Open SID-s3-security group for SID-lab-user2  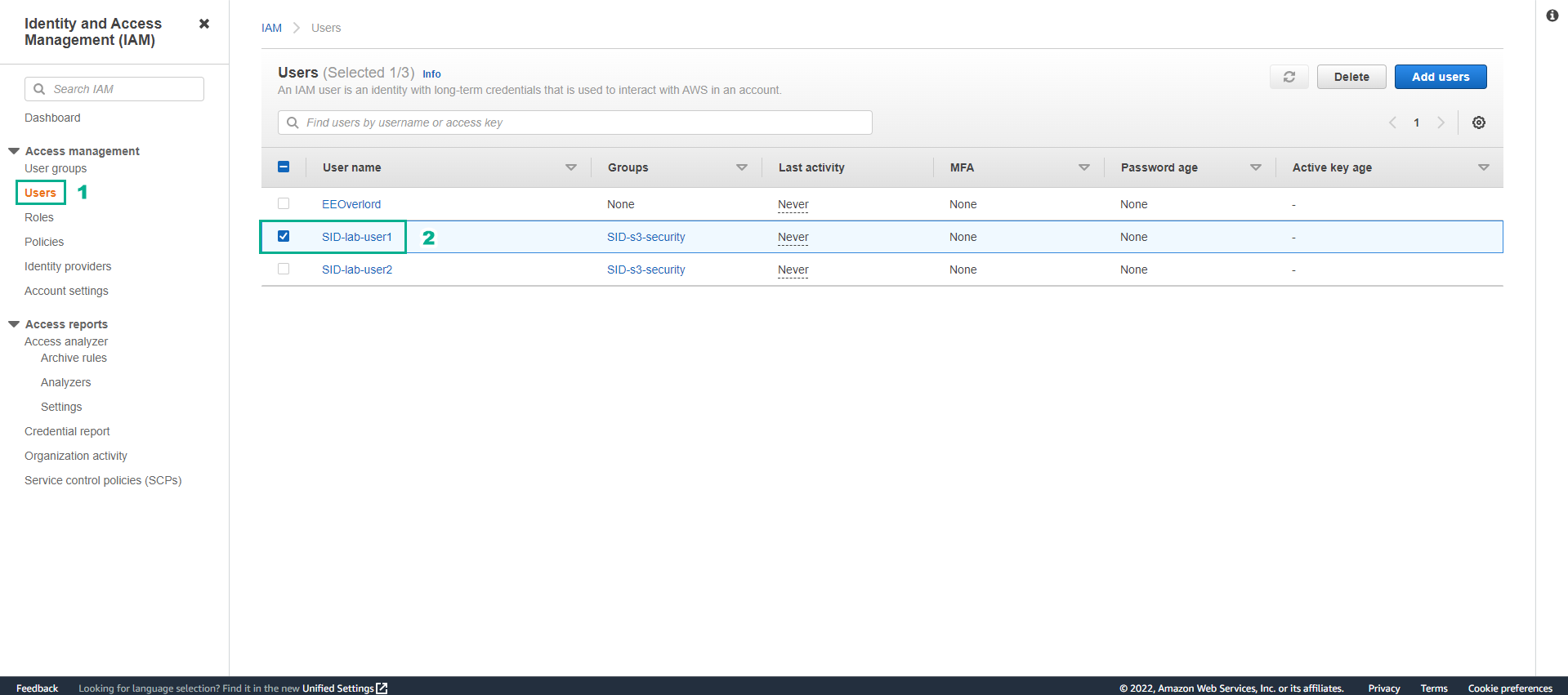tap(646, 270)
